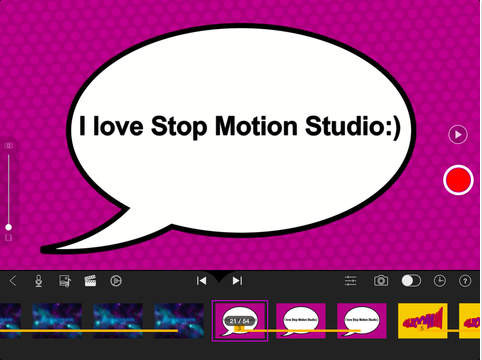482x360 pixels.
Task: Play the movie with circular play button
Action: (x=458, y=135)
